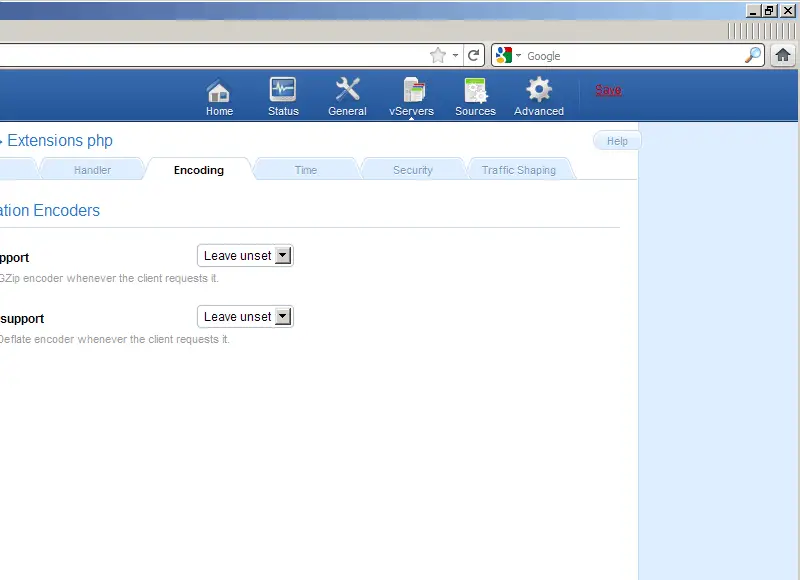Open the Traffic Shaping tab
The image size is (800, 580).
point(518,170)
